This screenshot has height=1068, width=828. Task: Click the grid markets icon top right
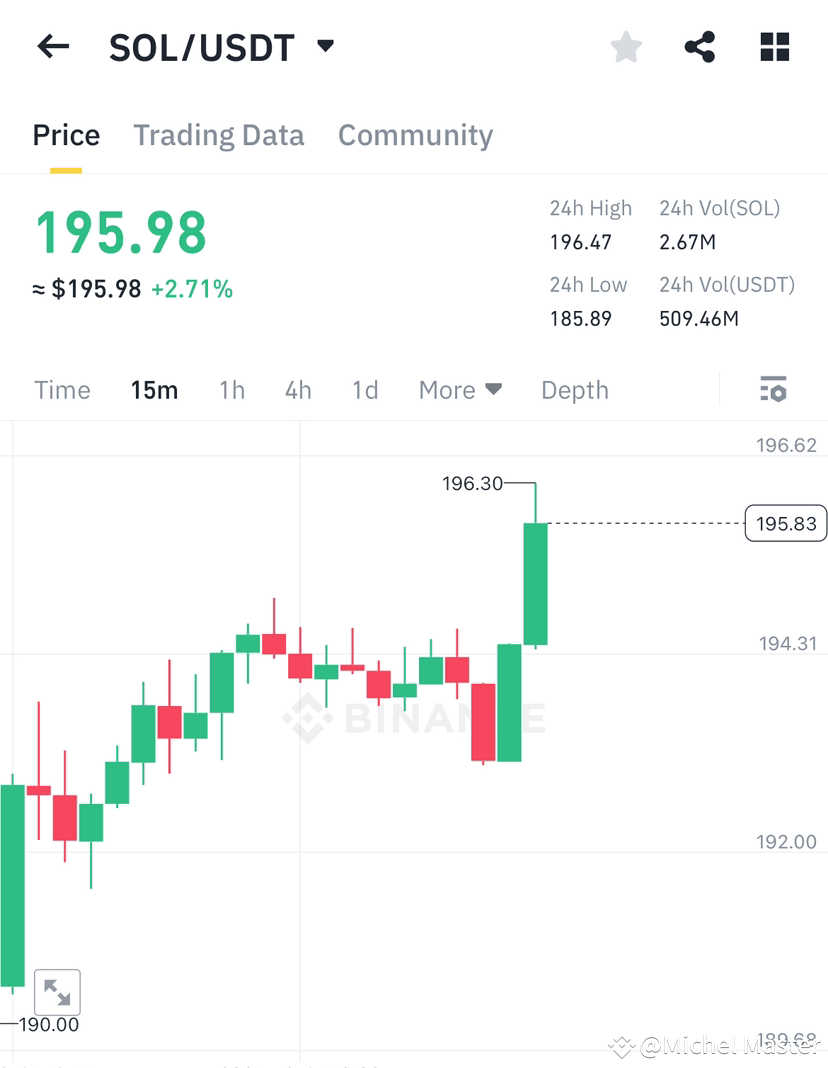(x=774, y=46)
